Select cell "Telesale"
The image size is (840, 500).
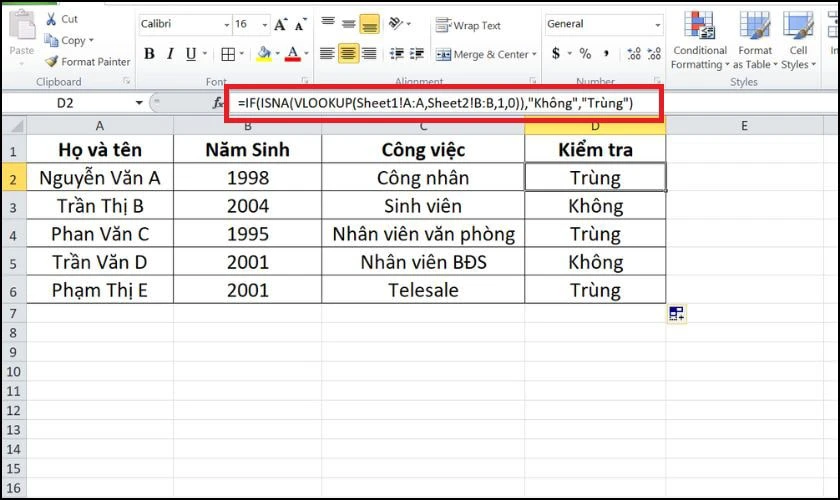[x=423, y=290]
